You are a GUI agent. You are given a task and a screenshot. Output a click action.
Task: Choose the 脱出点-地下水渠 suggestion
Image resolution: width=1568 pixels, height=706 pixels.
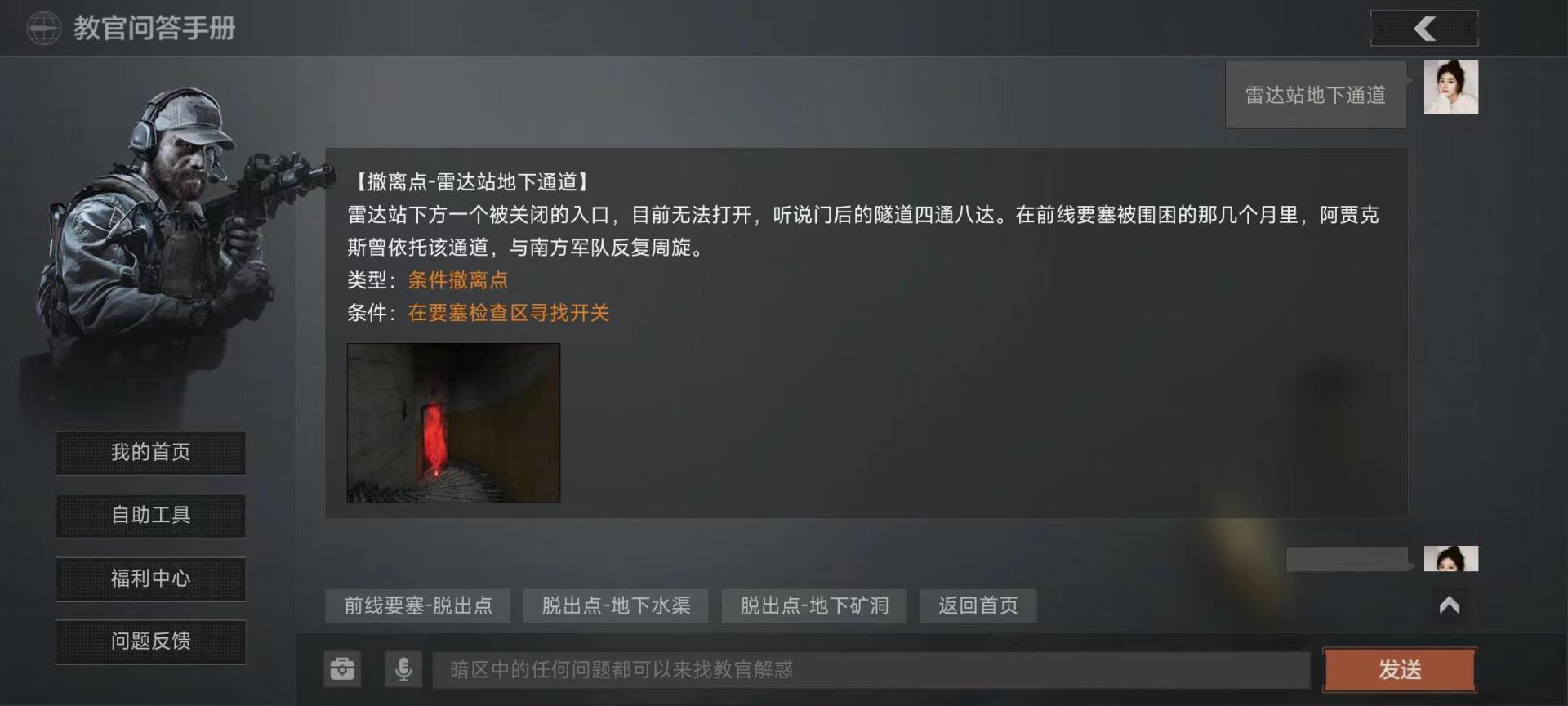coord(616,605)
